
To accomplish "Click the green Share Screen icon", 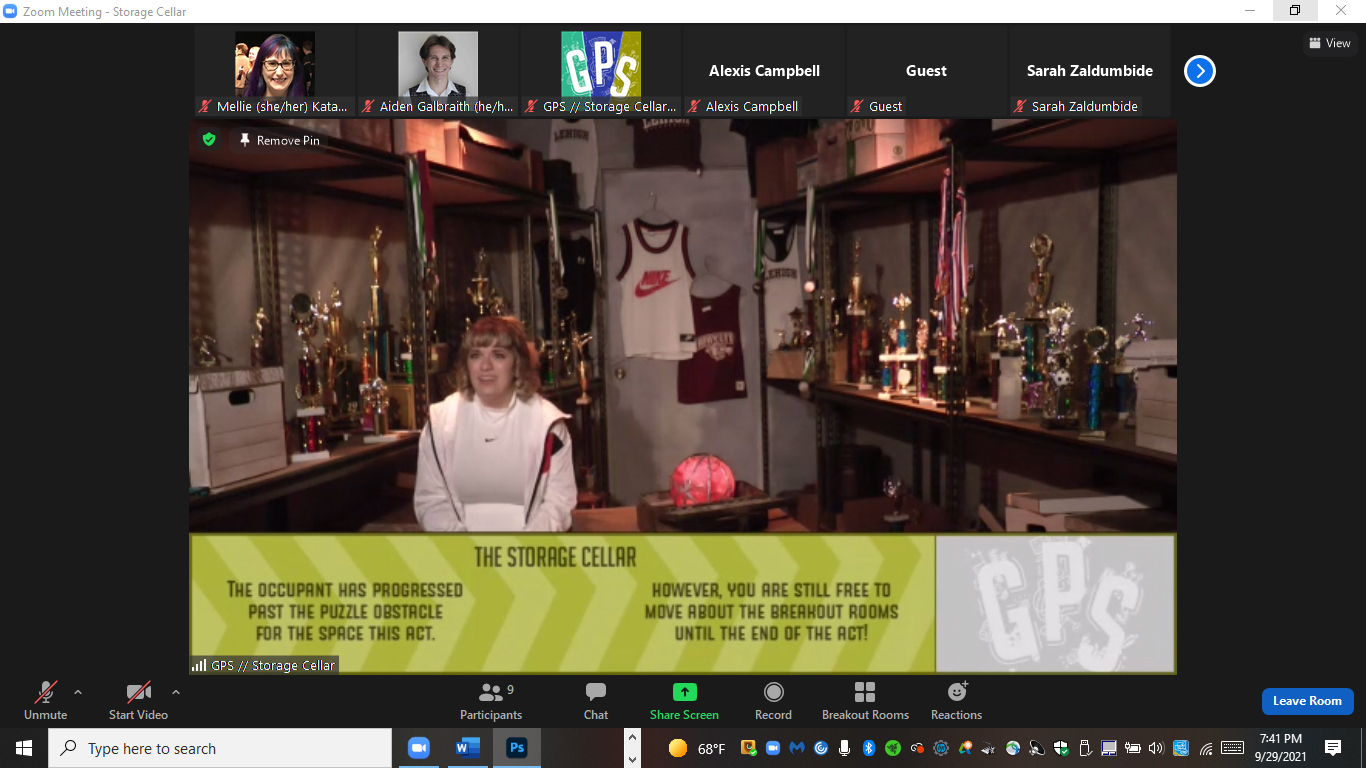I will pos(684,692).
